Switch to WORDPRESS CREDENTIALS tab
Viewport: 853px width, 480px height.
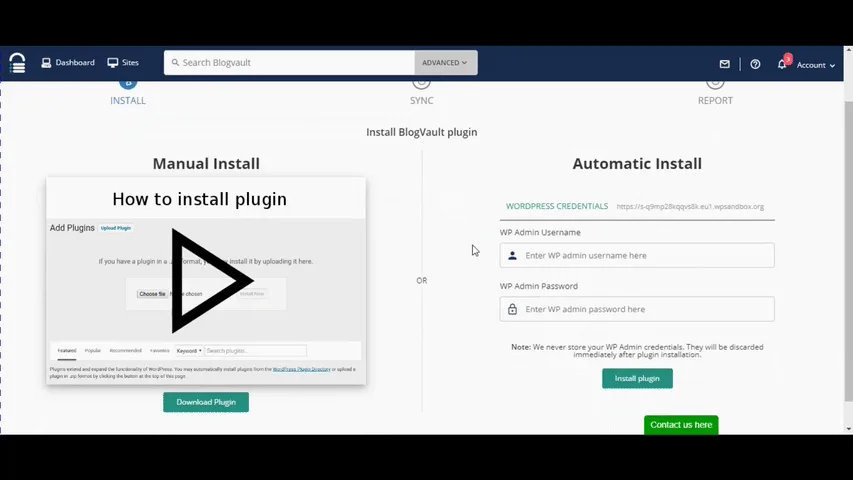coord(557,206)
